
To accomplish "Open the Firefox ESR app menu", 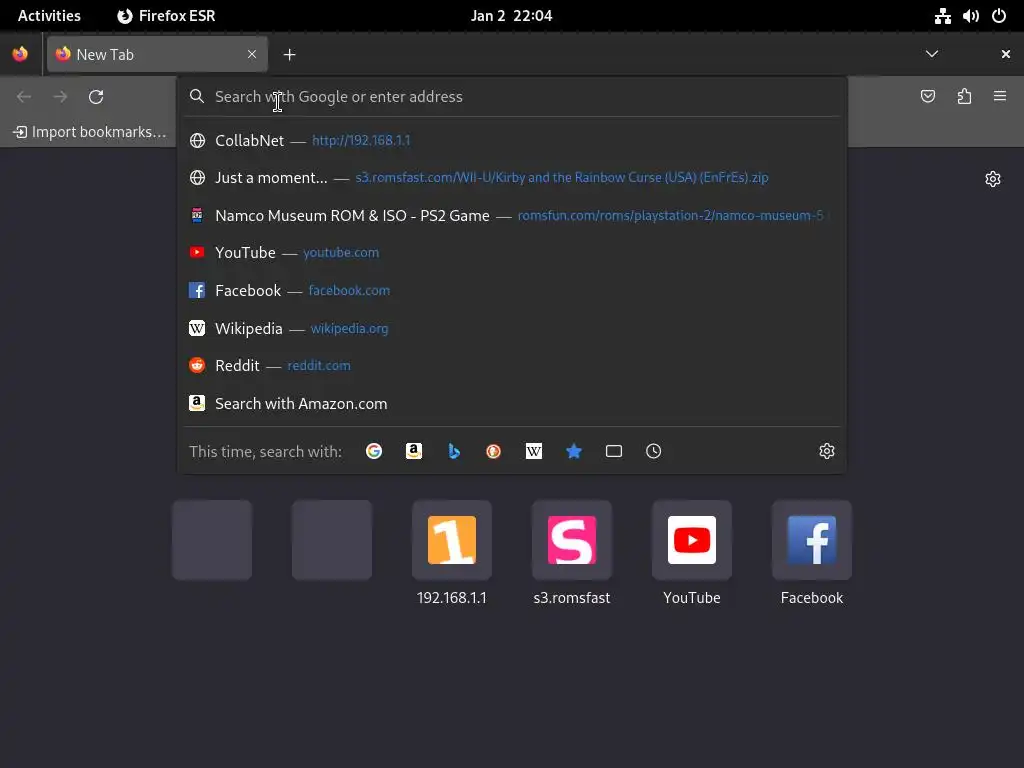I will click(x=166, y=16).
